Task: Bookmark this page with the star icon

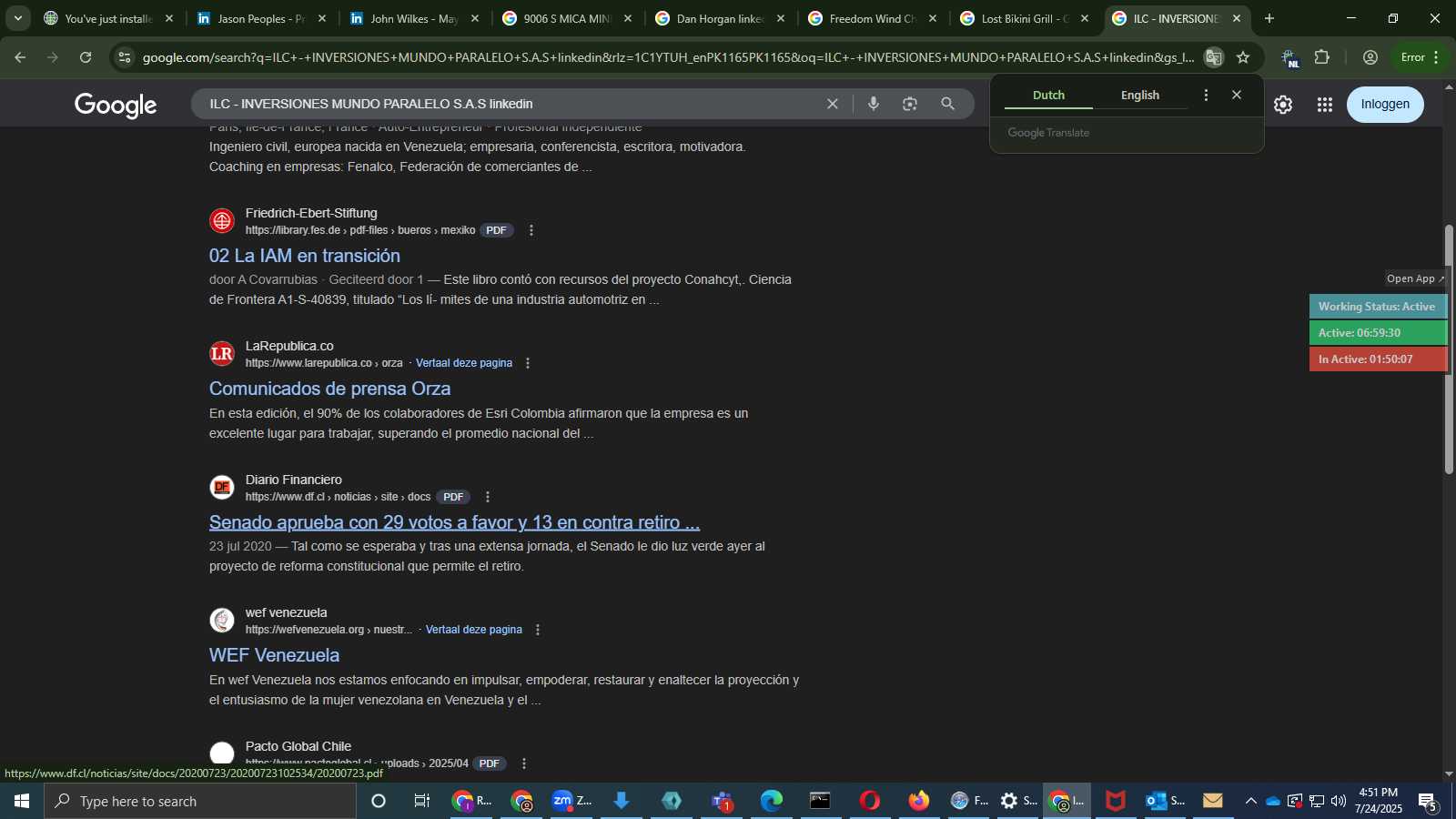Action: click(1243, 57)
